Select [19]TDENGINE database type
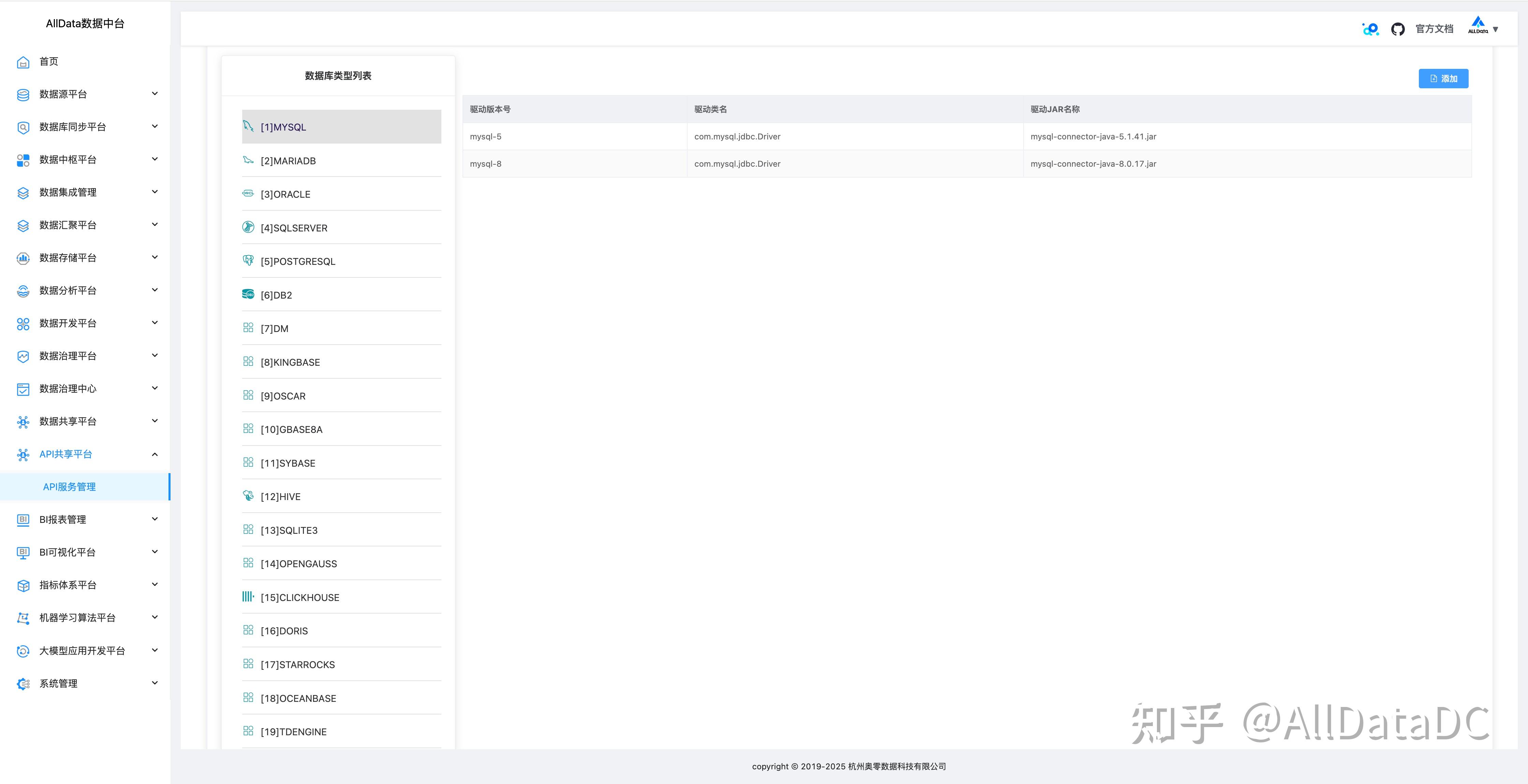This screenshot has height=784, width=1528. coord(342,732)
